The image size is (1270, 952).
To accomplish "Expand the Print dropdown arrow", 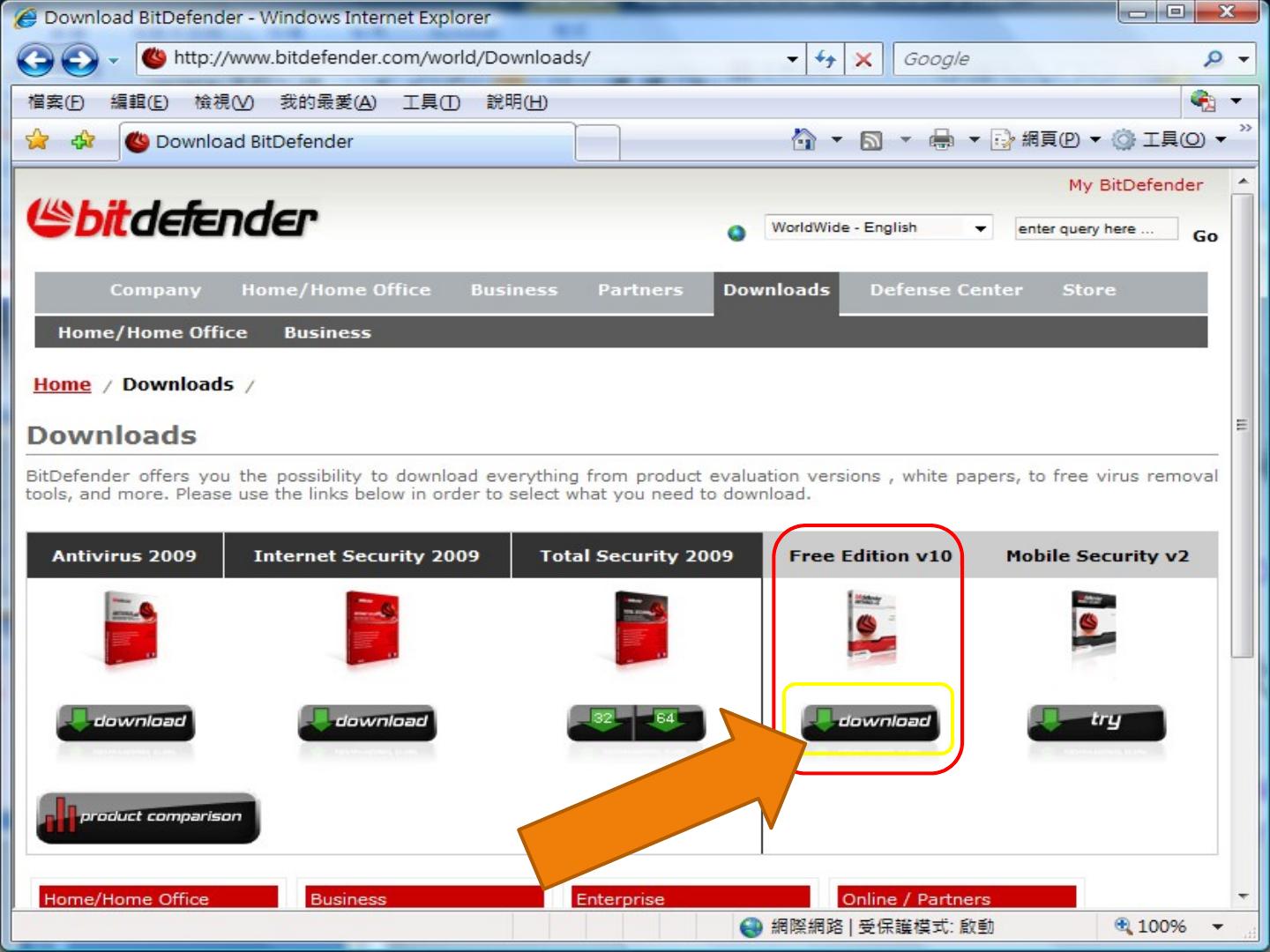I will 975,139.
